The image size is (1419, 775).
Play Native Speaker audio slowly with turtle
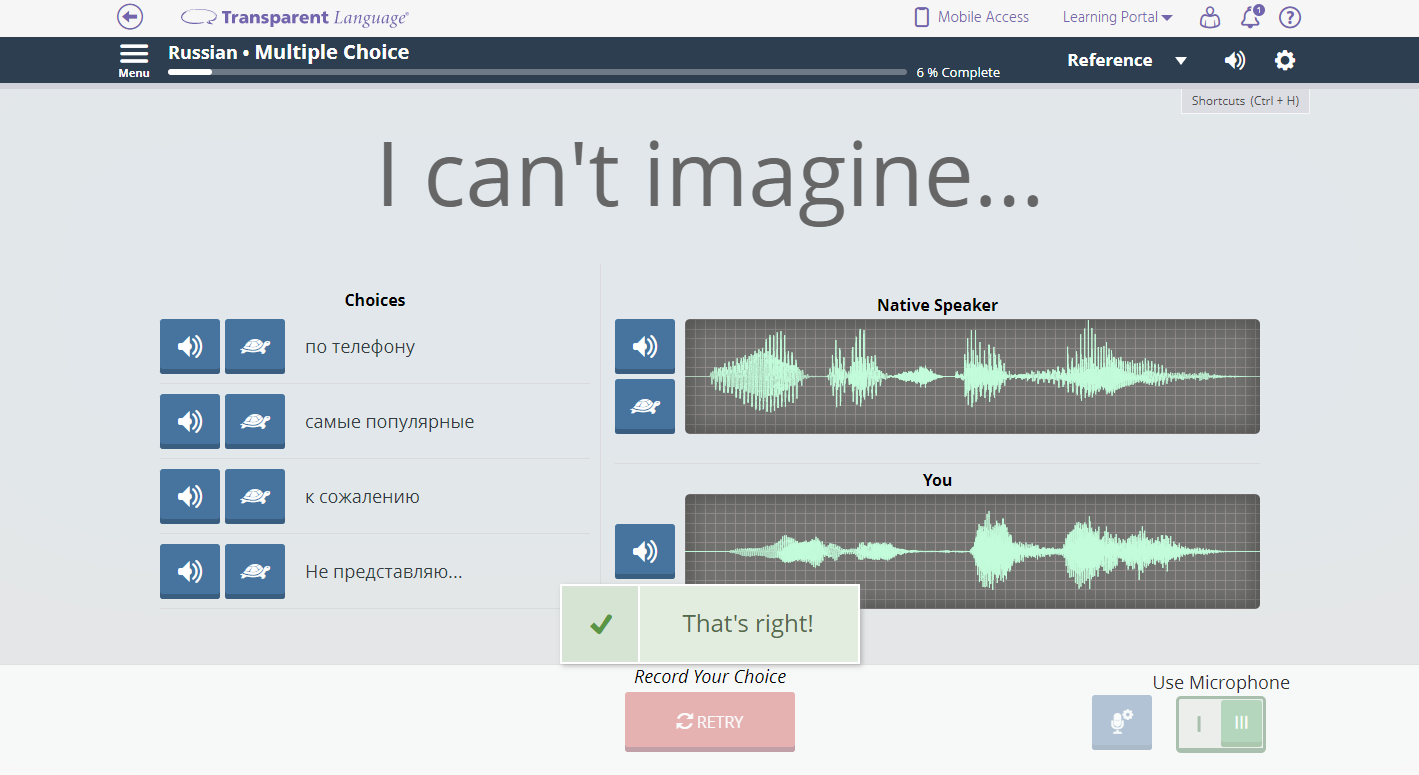point(644,406)
